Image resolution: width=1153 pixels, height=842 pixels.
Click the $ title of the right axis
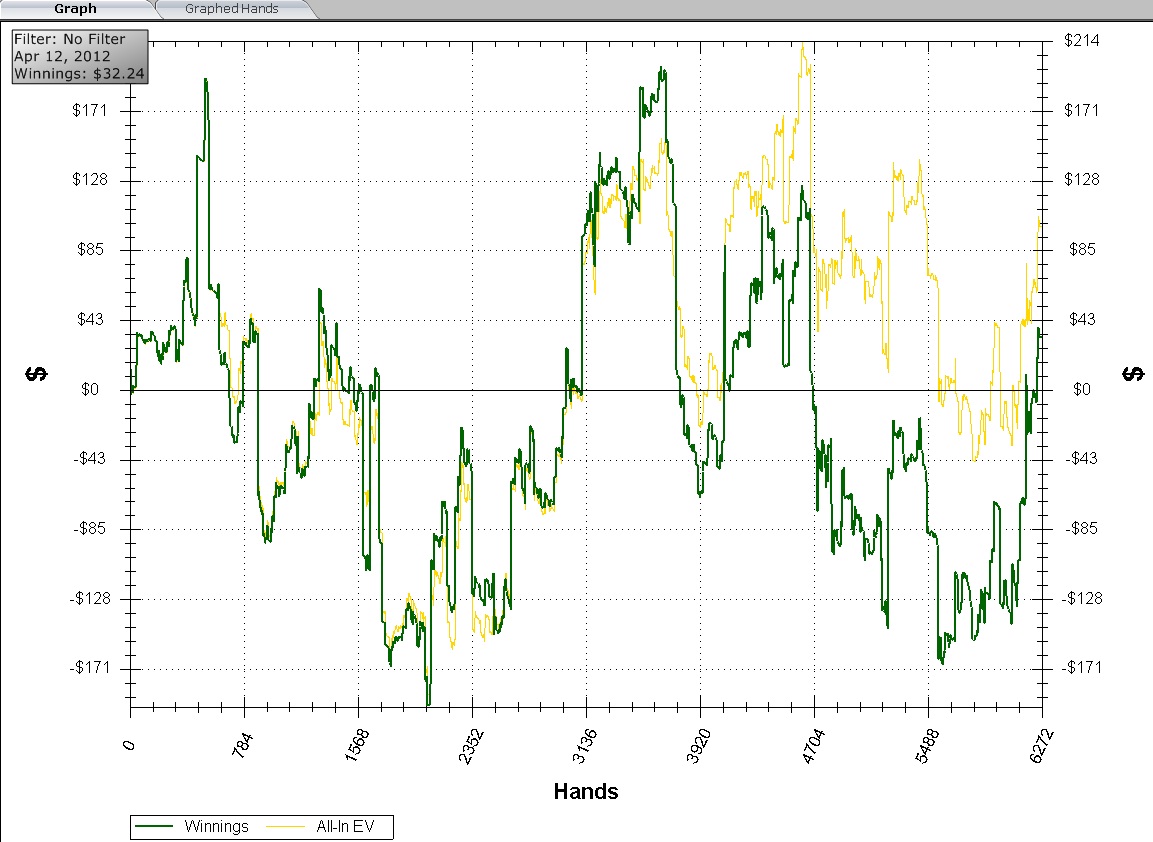pos(1134,374)
